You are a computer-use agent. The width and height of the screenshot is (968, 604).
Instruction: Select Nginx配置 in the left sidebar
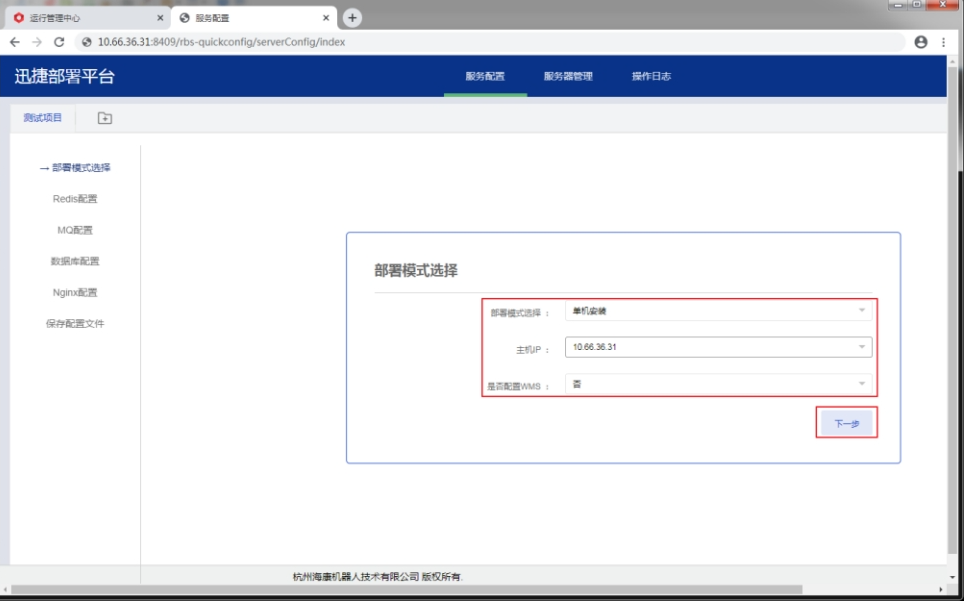[x=75, y=293]
